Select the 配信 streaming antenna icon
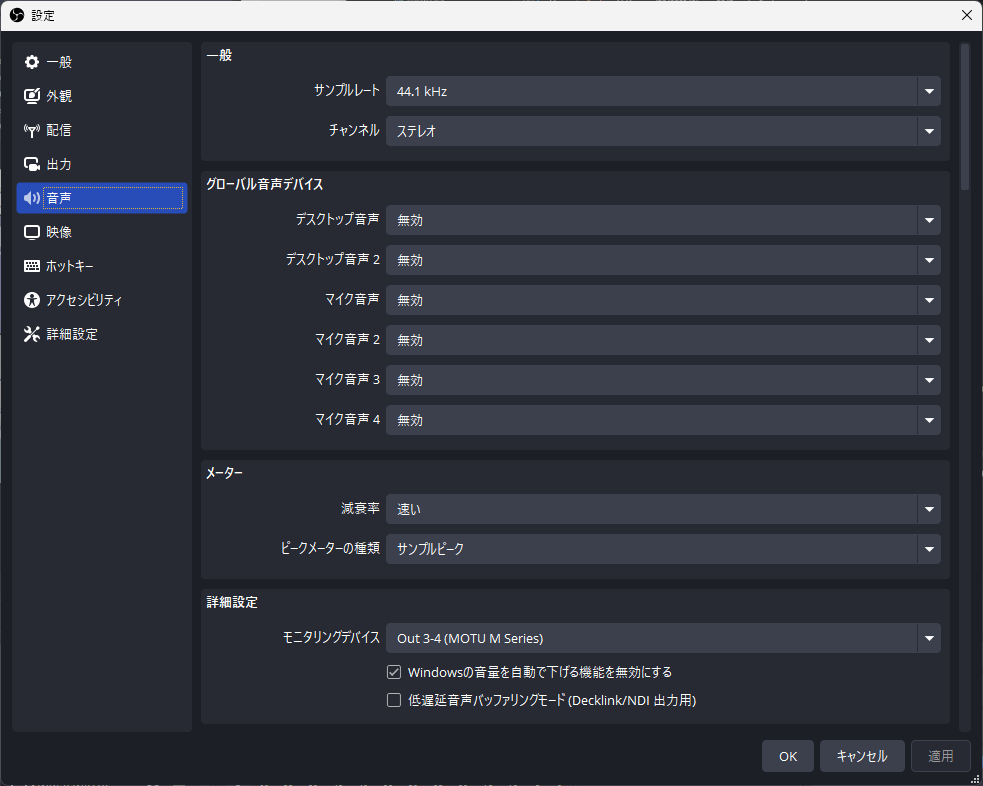 [32, 129]
